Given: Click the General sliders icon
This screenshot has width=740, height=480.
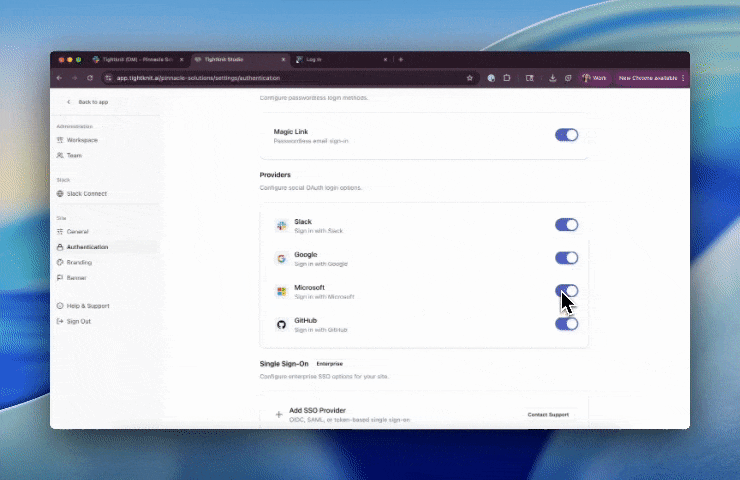Looking at the screenshot, I should [60, 232].
